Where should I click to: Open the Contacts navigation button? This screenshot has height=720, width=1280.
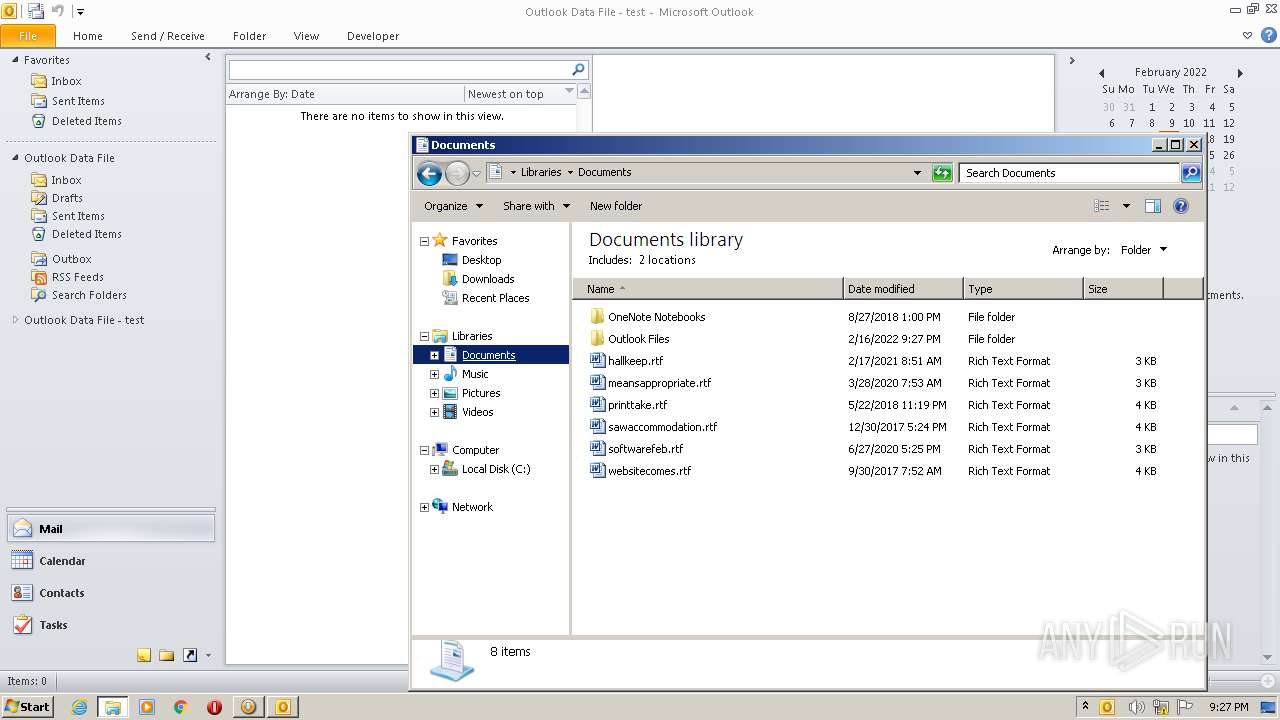111,593
